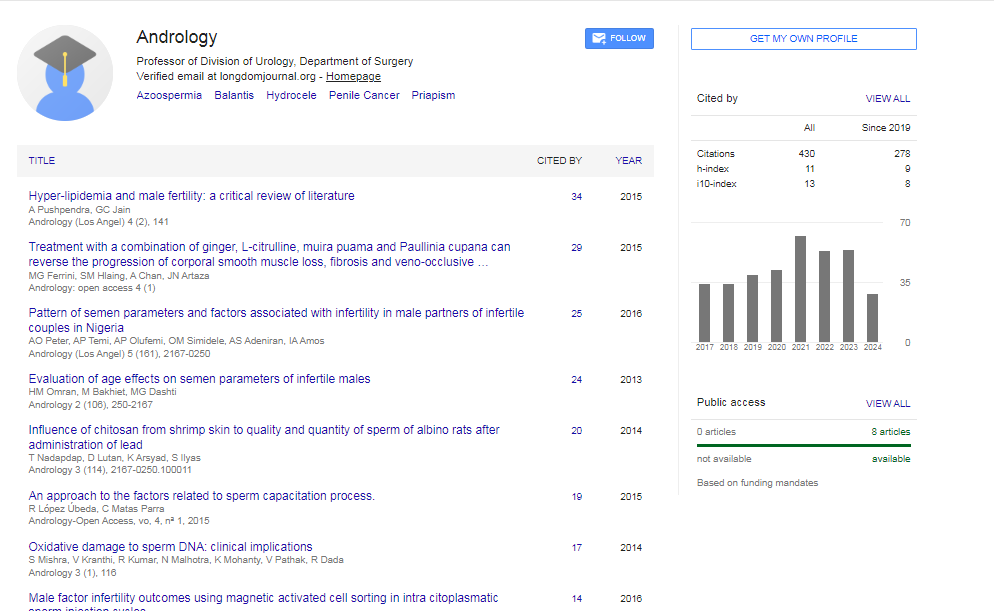
Task: Sort the list by Title header
Action: [x=42, y=160]
